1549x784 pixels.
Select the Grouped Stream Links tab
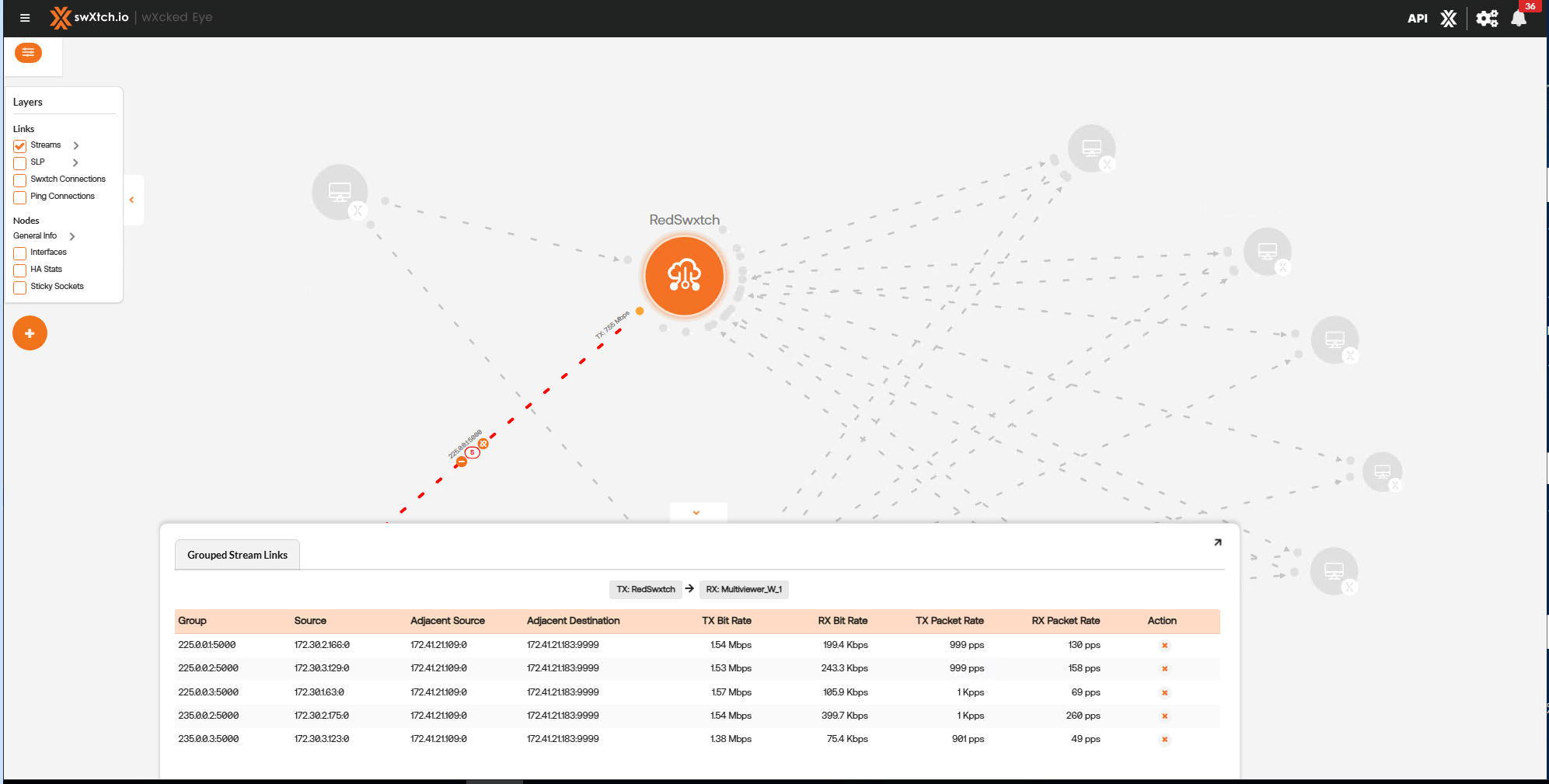tap(237, 555)
